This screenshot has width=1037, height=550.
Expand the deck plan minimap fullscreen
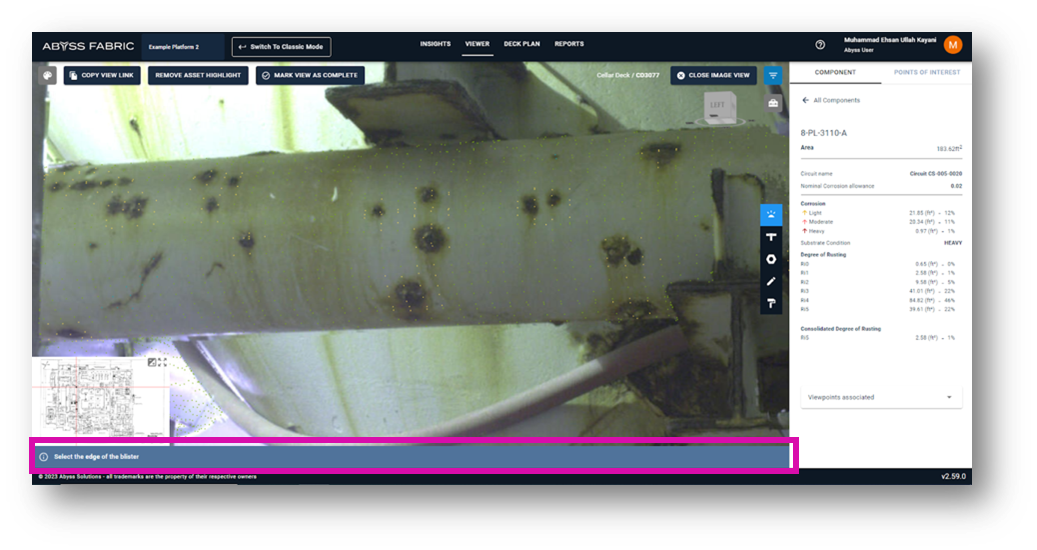pyautogui.click(x=162, y=362)
